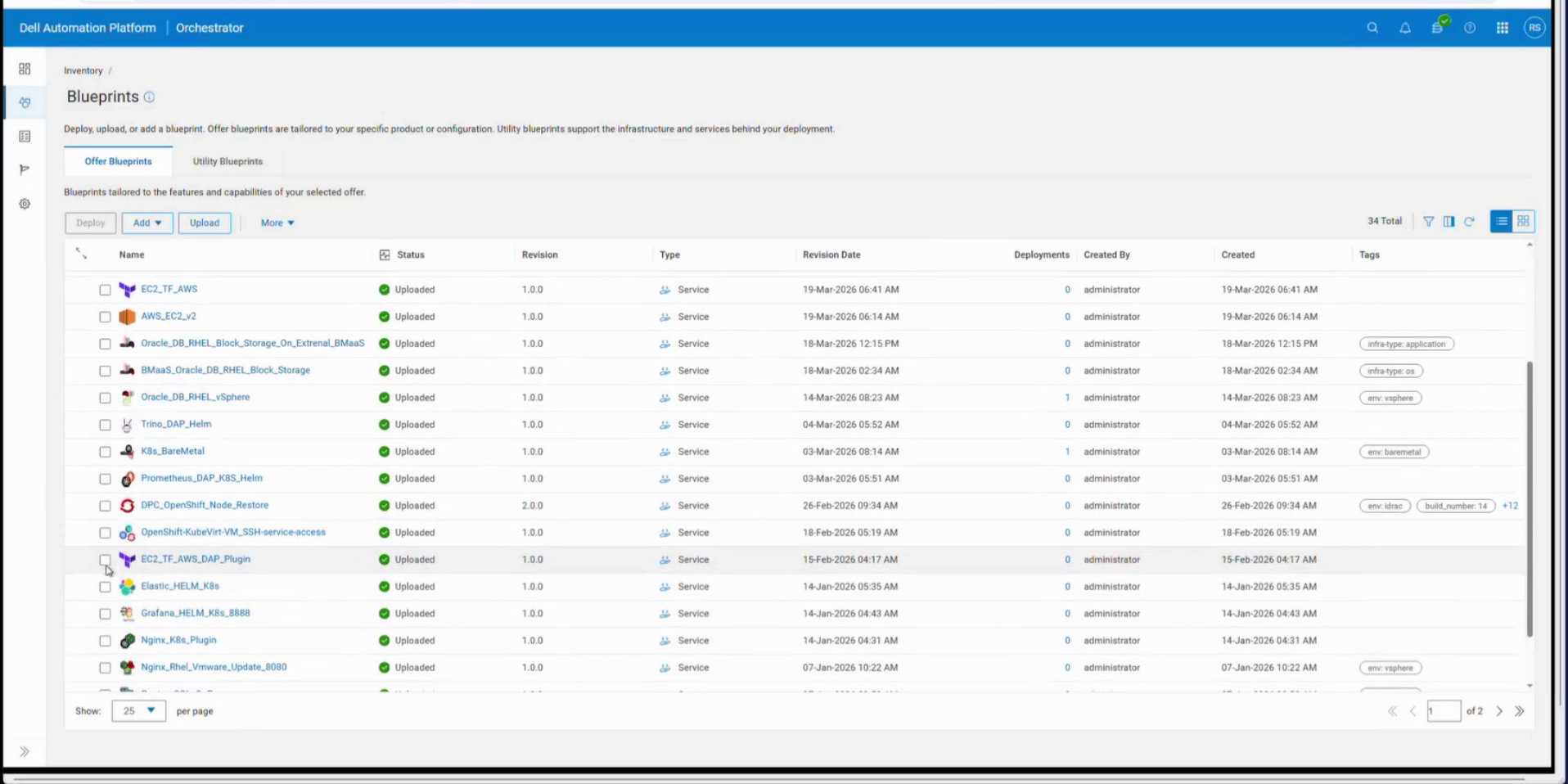Click the EC2_TF_AWS Terraform icon
The height and width of the screenshot is (784, 1568).
coord(127,290)
